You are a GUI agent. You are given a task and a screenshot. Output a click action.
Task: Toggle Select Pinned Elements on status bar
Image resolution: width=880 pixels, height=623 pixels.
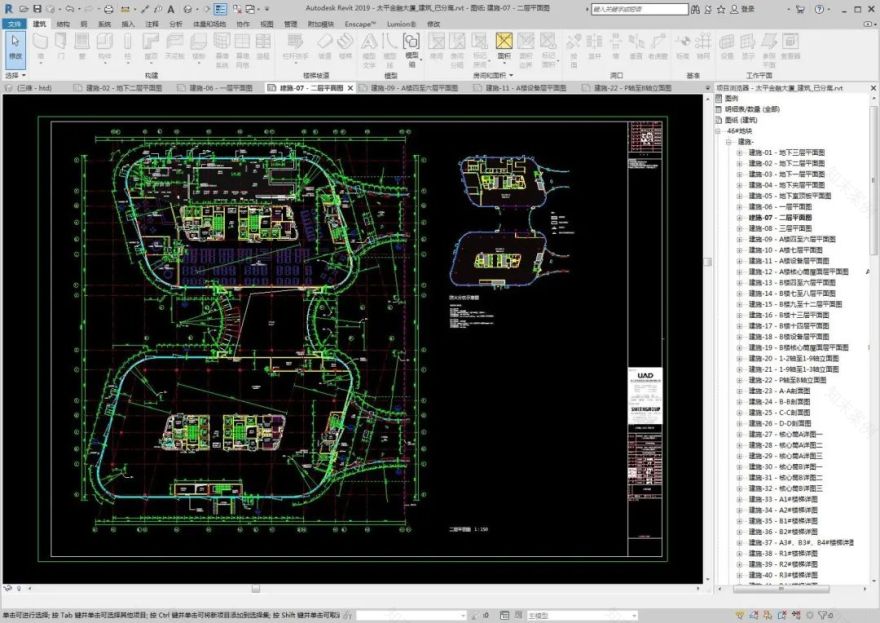[x=767, y=617]
